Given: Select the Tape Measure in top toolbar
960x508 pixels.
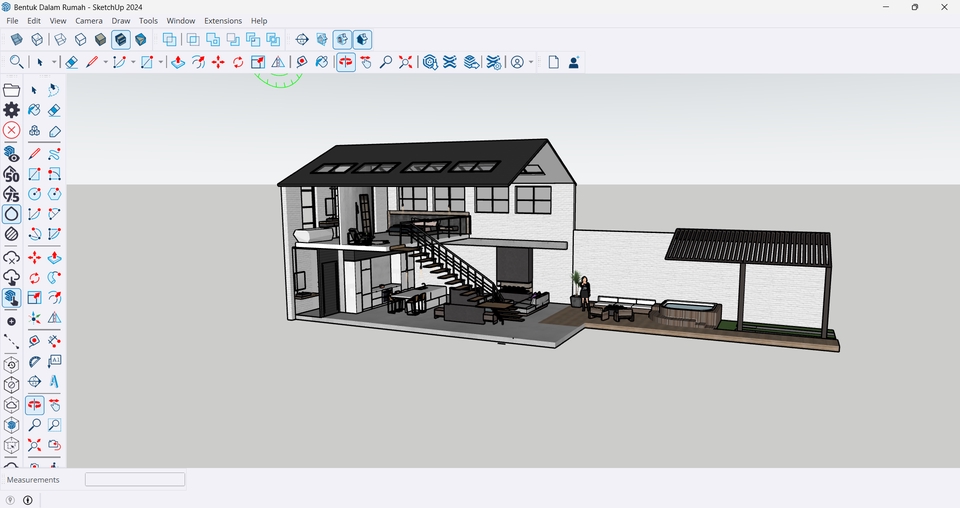Looking at the screenshot, I should point(302,62).
